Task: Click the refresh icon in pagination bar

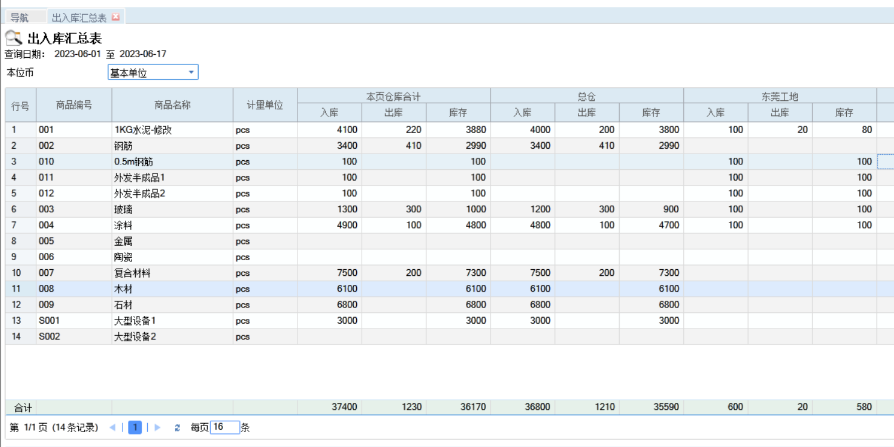Action: [x=177, y=428]
